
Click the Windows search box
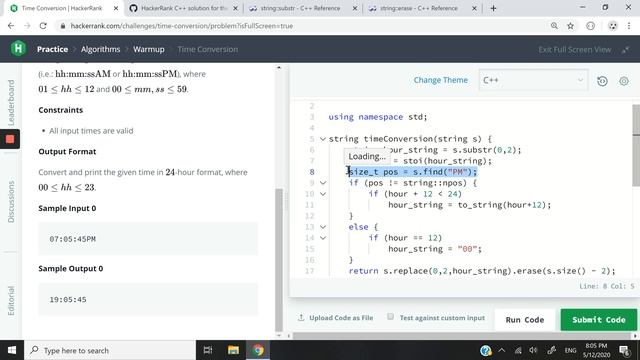click(x=110, y=350)
